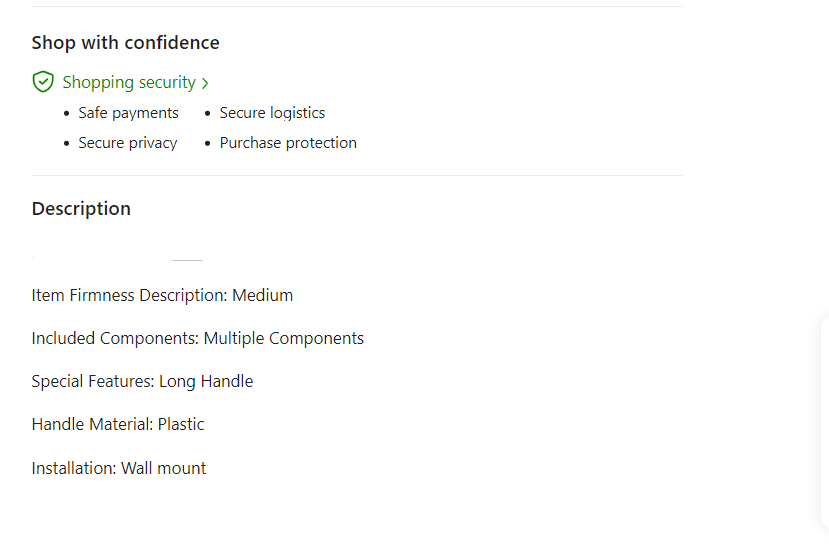Click the Safe payments bullet item
Image resolution: width=829 pixels, height=544 pixels.
(128, 113)
